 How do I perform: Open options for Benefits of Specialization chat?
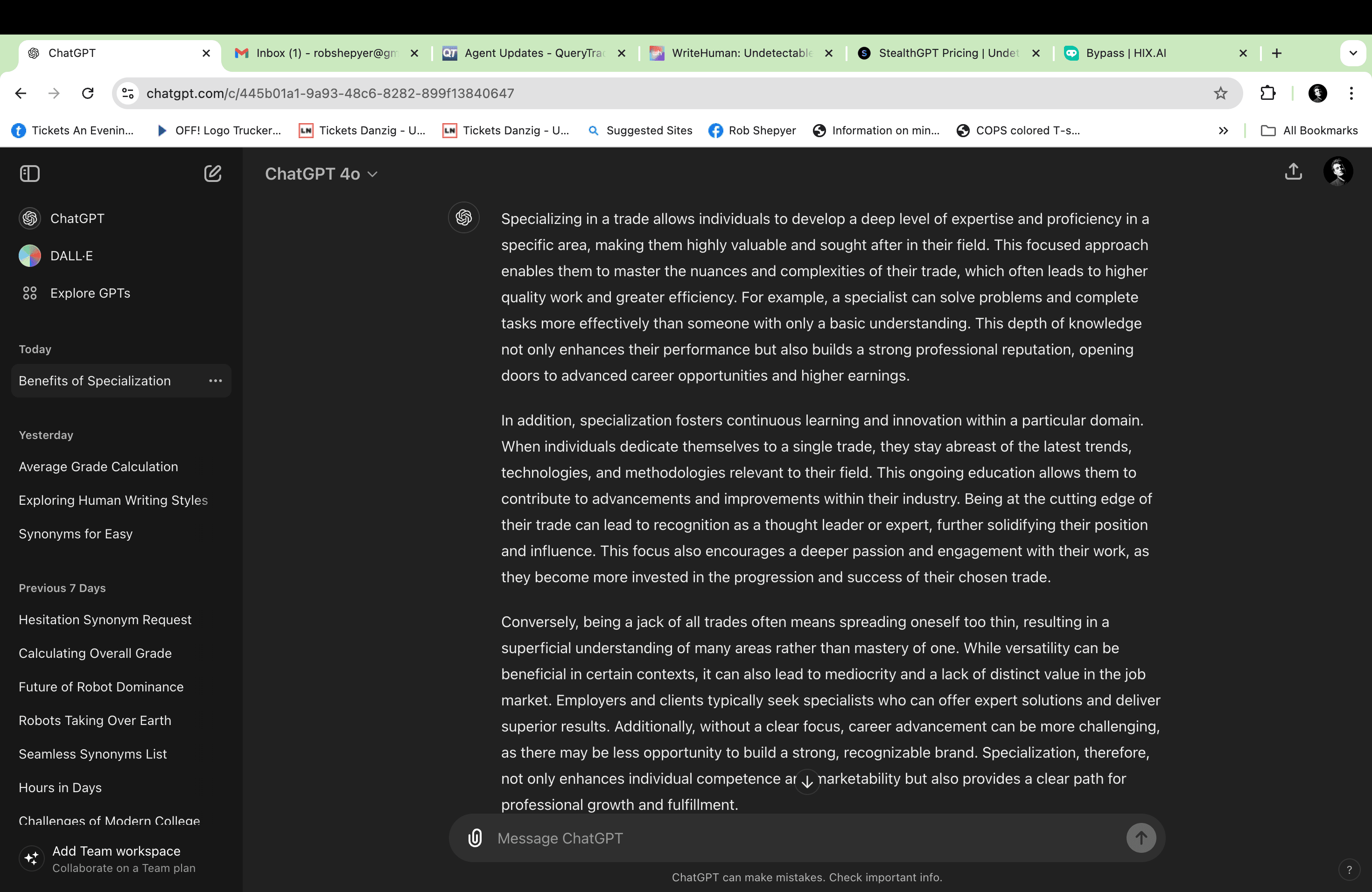click(x=215, y=381)
